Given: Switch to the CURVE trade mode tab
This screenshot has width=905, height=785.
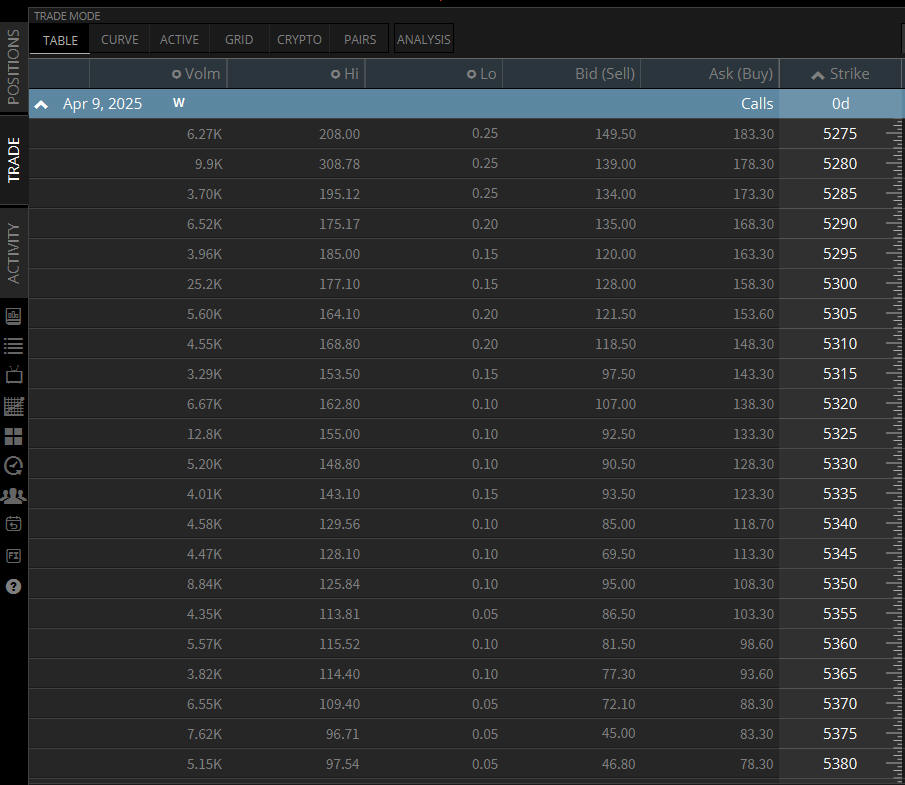Looking at the screenshot, I should pos(120,40).
